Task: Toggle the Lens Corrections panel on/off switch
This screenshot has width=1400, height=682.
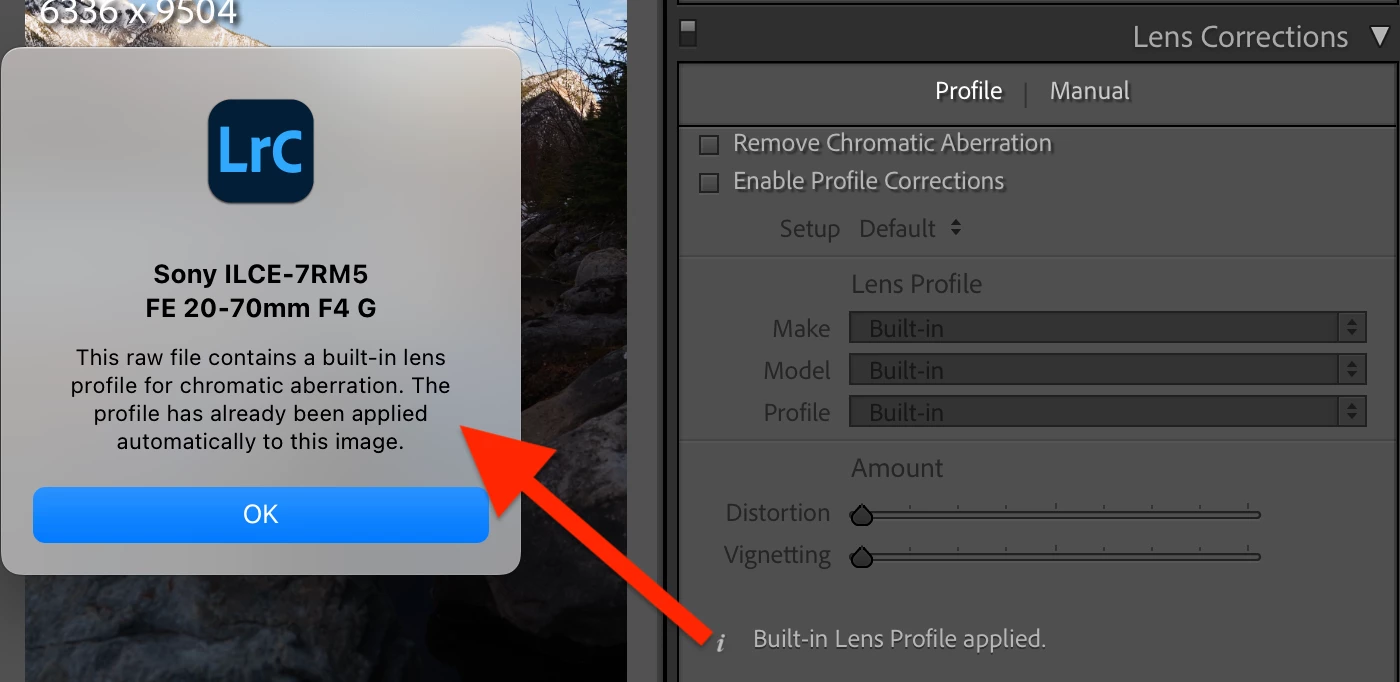Action: (x=687, y=33)
